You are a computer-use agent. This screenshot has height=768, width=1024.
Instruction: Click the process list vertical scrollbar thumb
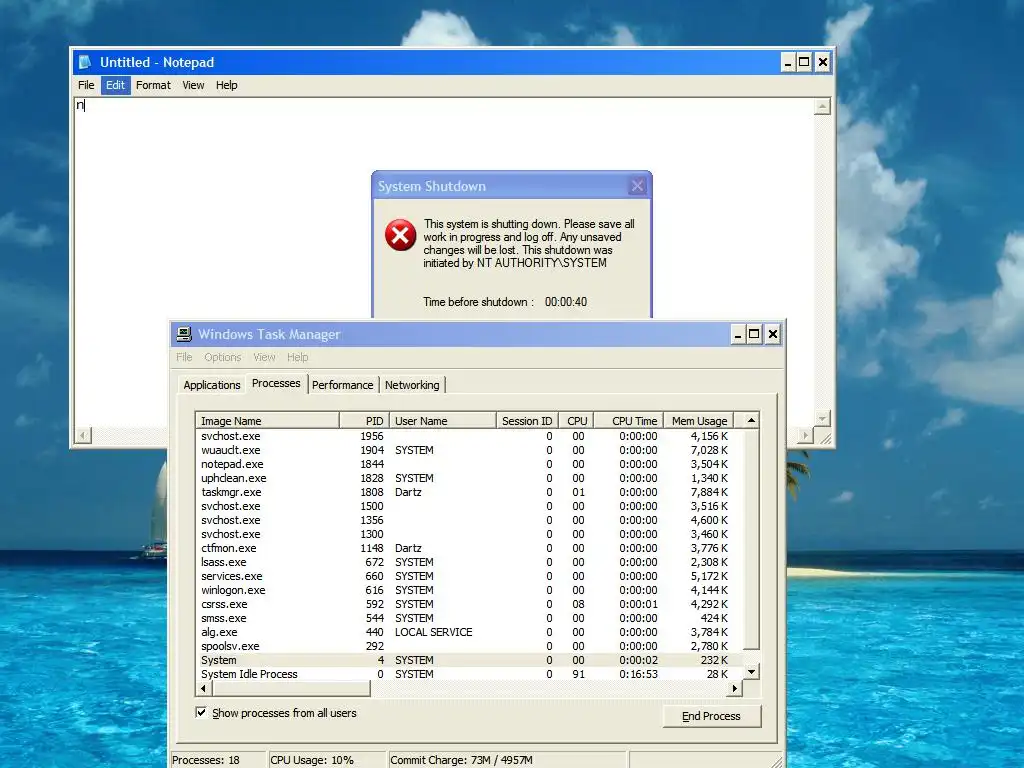[x=751, y=539]
